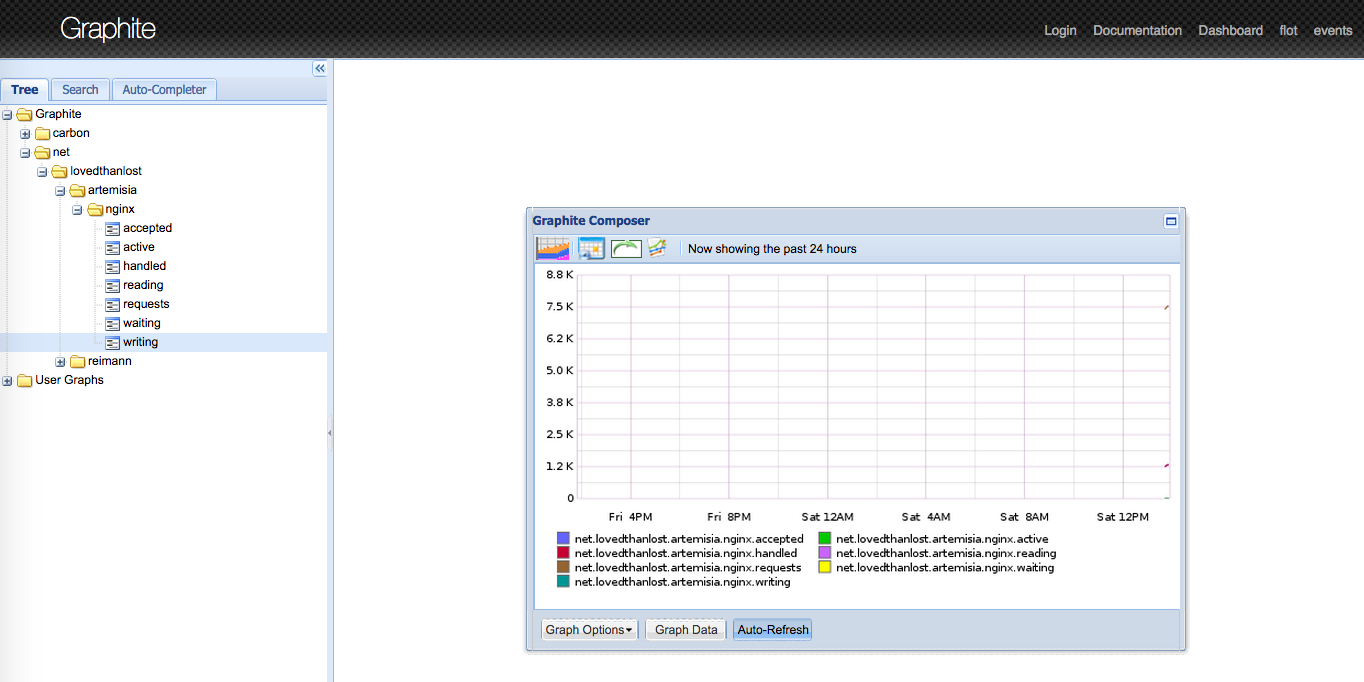1364x682 pixels.
Task: Click the teal nginx.writing legend swatch
Action: [563, 582]
